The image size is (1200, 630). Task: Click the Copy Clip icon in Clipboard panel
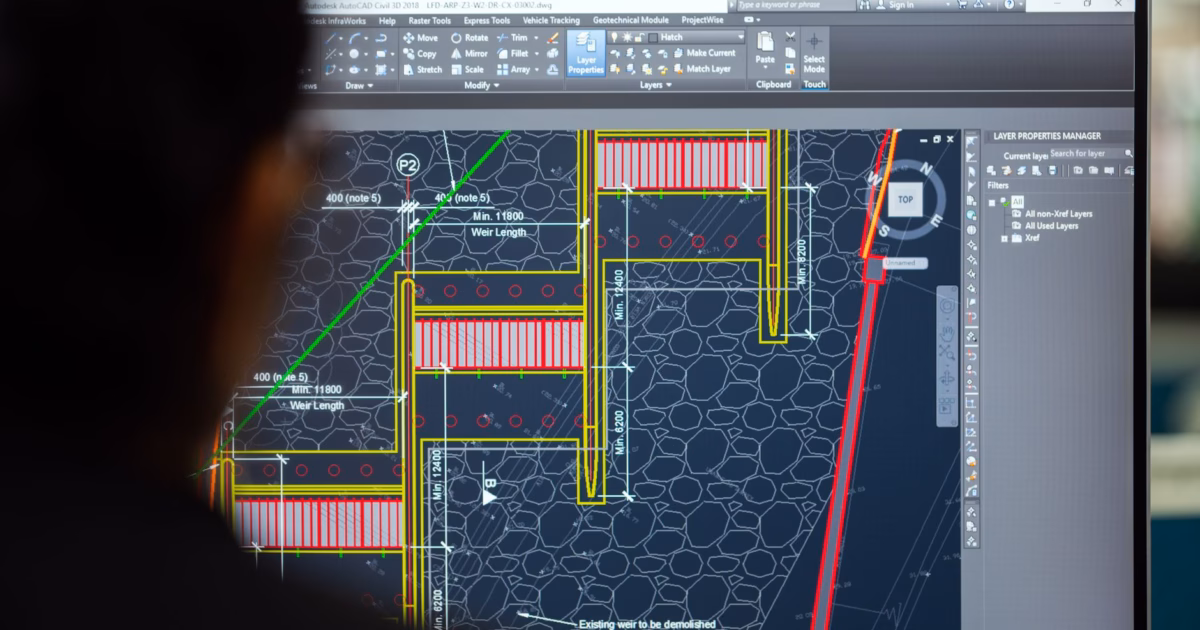tap(790, 53)
